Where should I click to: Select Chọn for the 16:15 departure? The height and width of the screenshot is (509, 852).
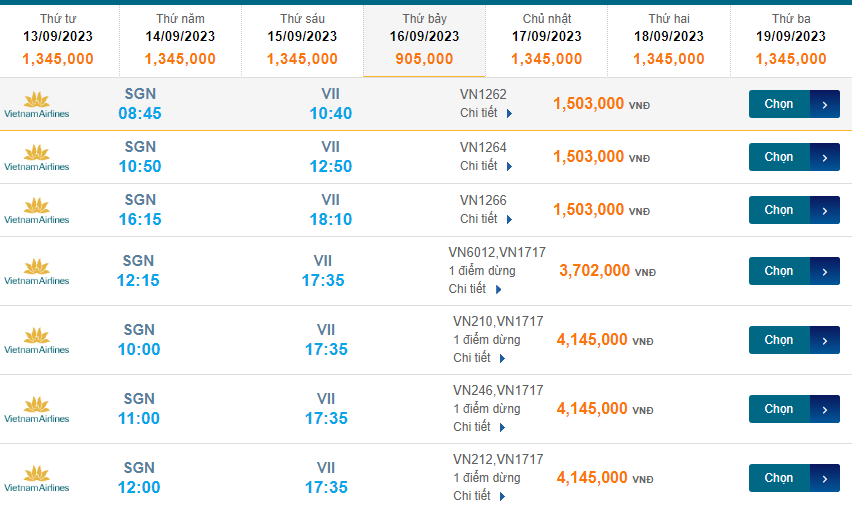click(x=793, y=210)
